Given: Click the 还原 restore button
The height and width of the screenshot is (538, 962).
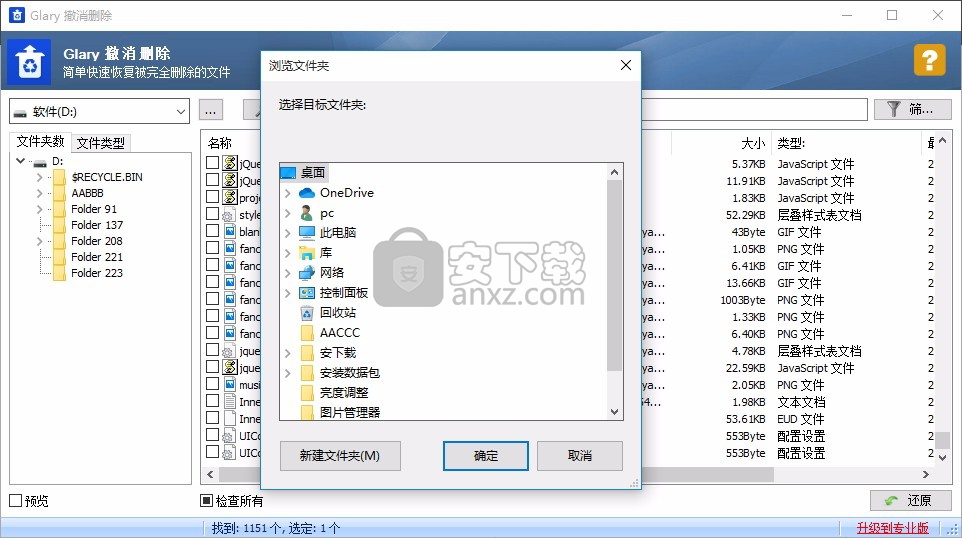Looking at the screenshot, I should [910, 501].
